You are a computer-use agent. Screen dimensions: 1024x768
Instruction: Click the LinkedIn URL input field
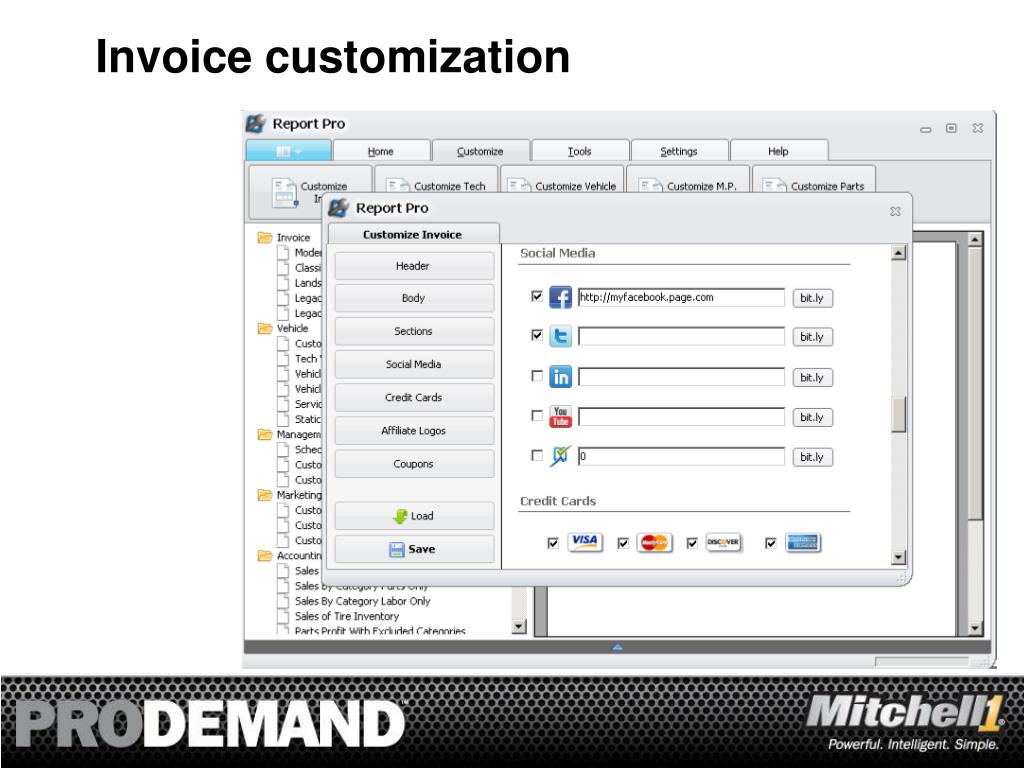[681, 377]
